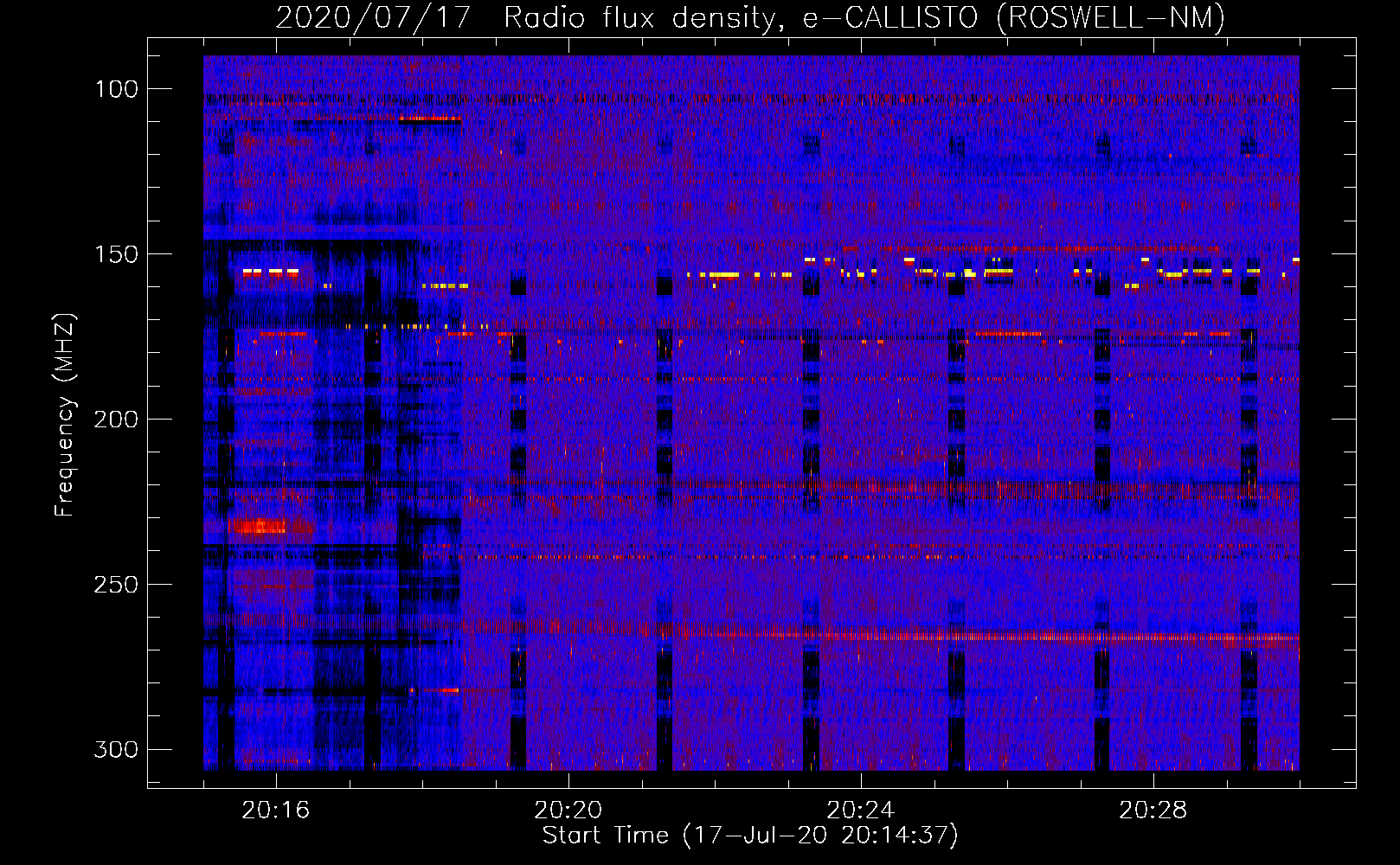Viewport: 1400px width, 865px height.
Task: Click the '20:20' time tick label
Action: click(568, 811)
